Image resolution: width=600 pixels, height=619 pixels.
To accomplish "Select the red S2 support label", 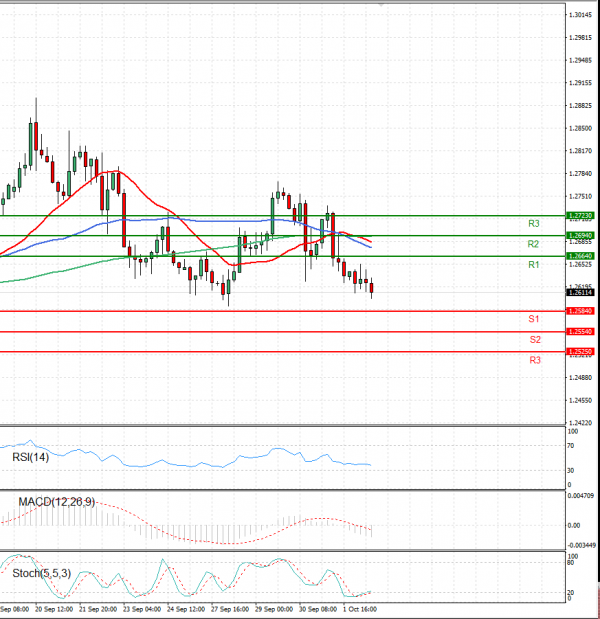I will (x=535, y=340).
